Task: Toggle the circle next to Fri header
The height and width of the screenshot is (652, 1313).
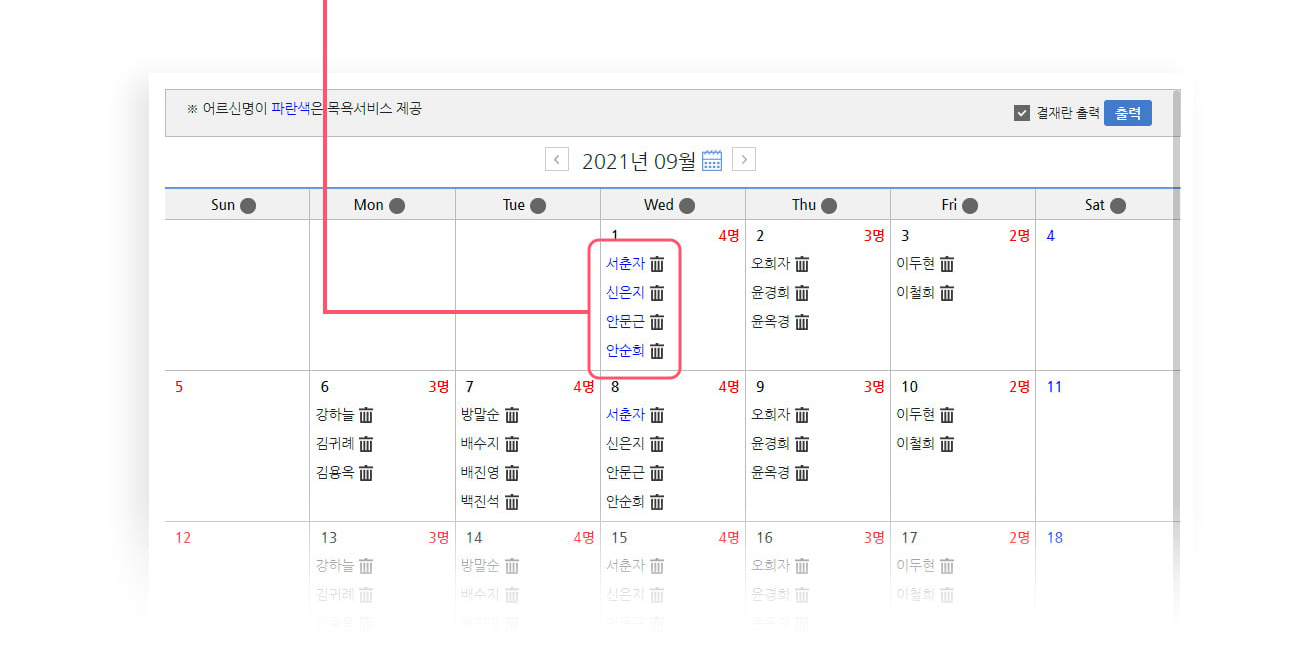Action: pos(969,206)
